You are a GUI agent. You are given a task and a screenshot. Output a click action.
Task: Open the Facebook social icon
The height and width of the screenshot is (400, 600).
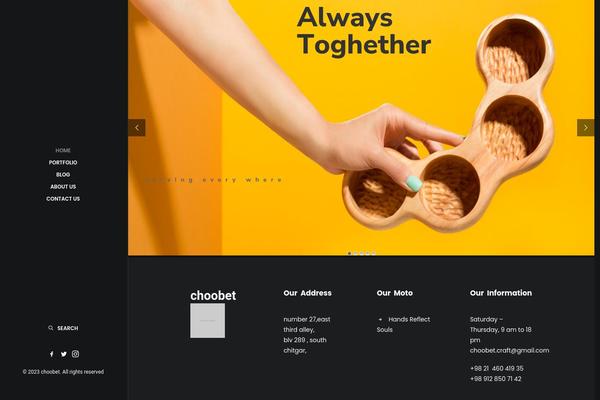tap(52, 354)
